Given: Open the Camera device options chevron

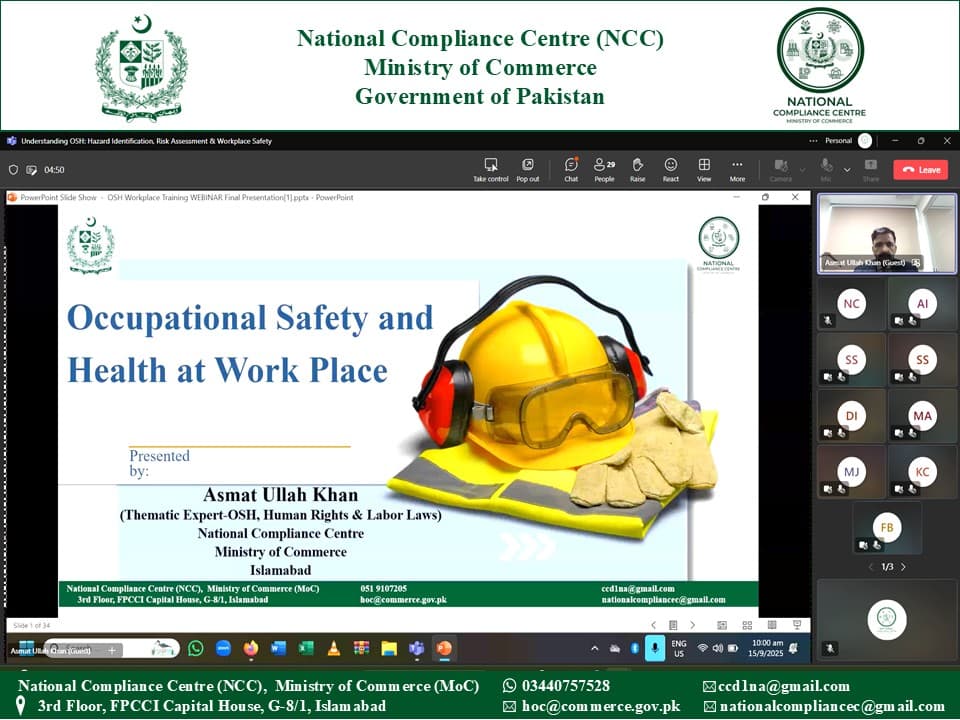Looking at the screenshot, I should 801,170.
